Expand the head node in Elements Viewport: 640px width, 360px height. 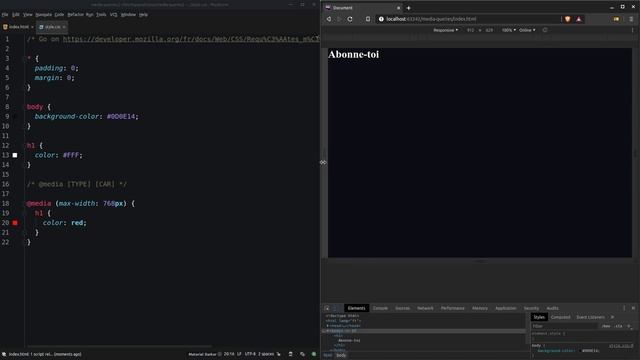327,326
